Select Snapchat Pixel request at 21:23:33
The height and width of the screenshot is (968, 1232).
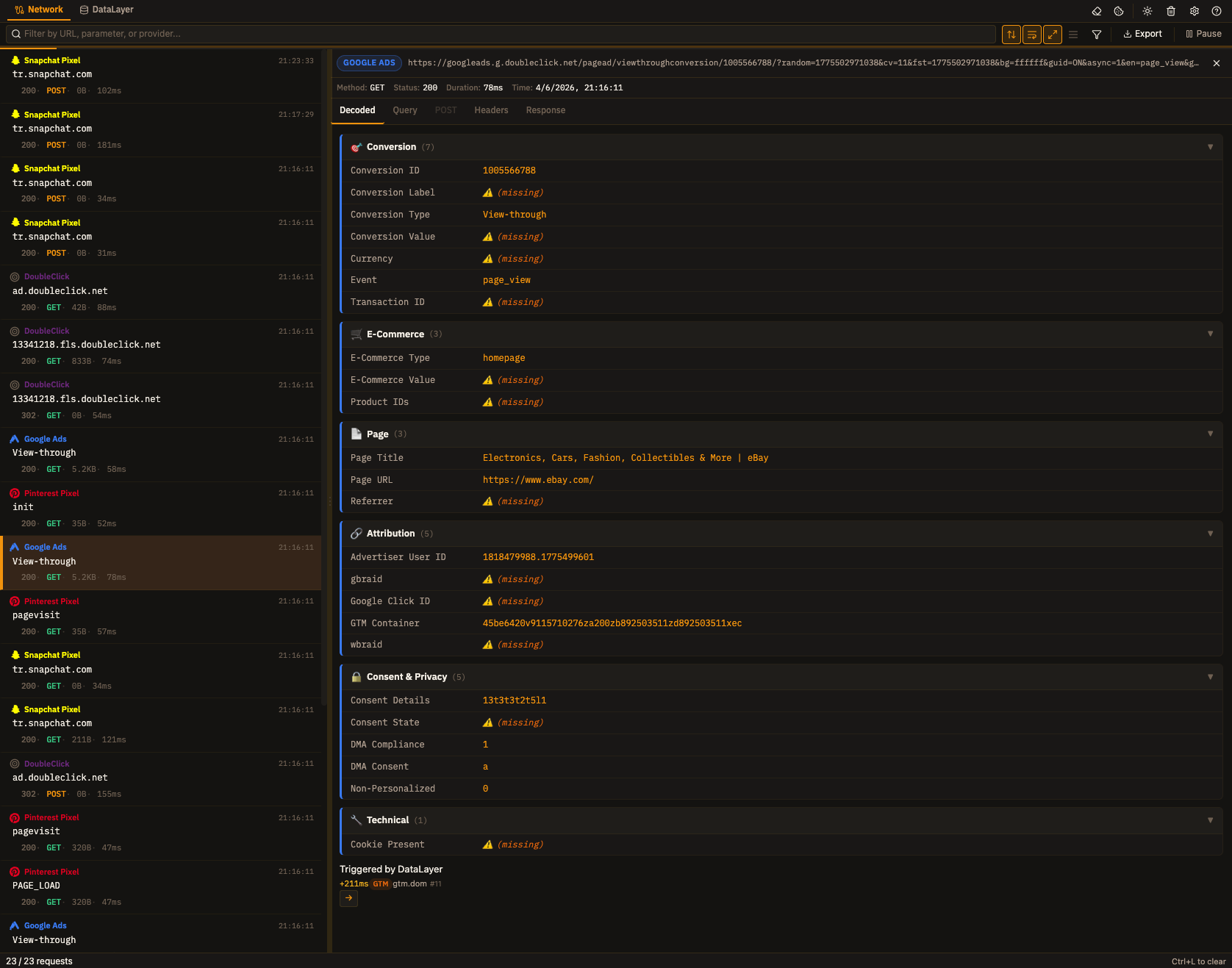point(161,76)
